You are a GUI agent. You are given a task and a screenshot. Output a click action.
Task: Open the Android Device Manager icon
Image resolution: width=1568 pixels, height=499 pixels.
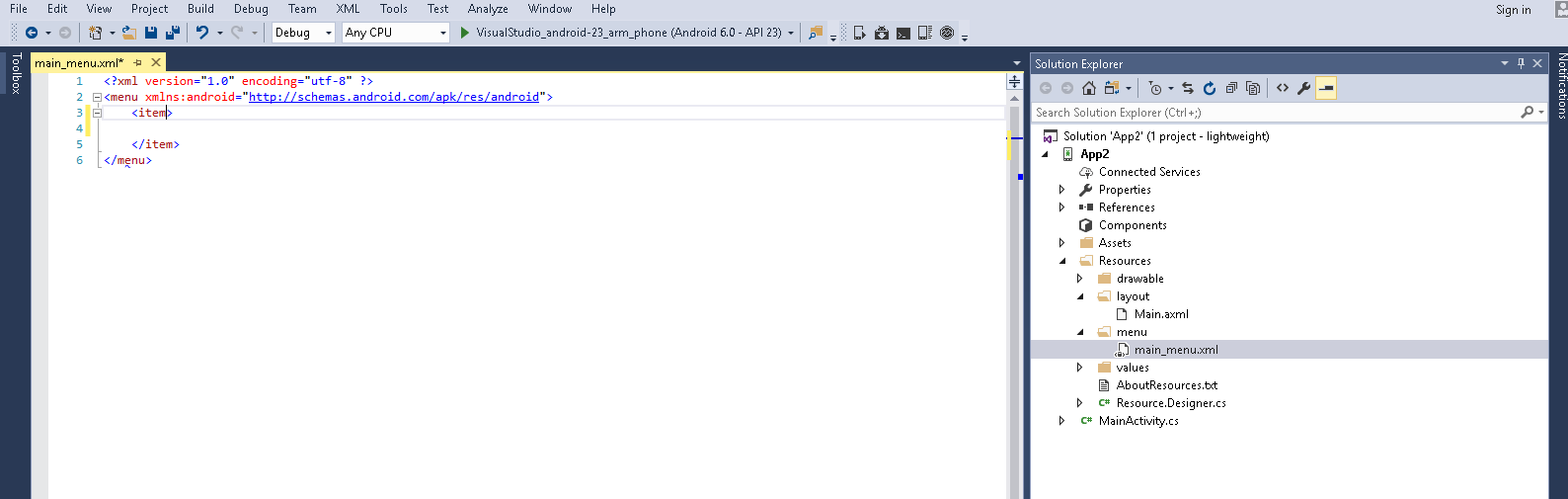click(x=860, y=33)
